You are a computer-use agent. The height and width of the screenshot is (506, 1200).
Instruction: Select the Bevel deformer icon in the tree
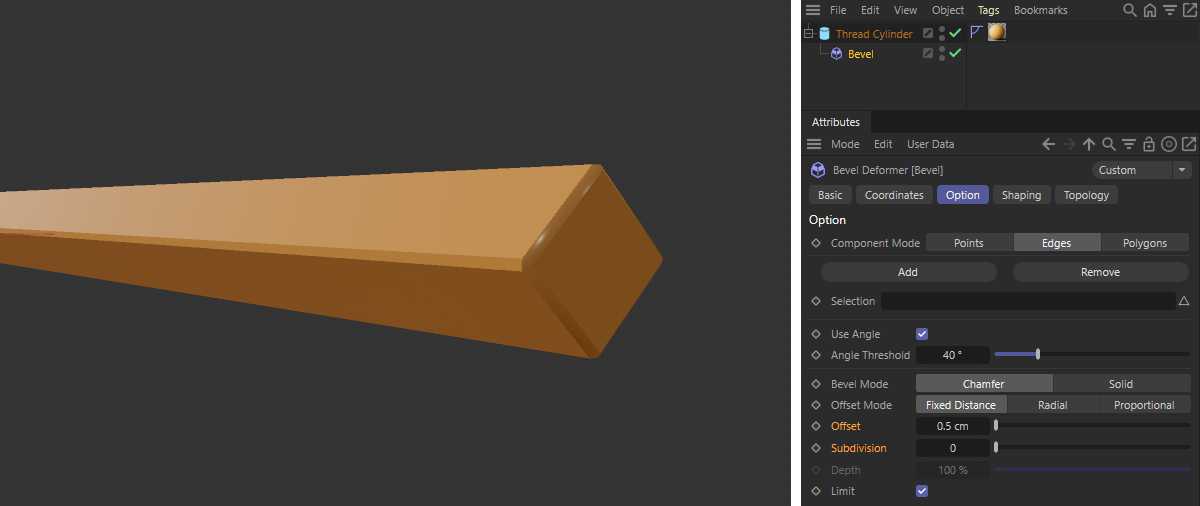836,54
